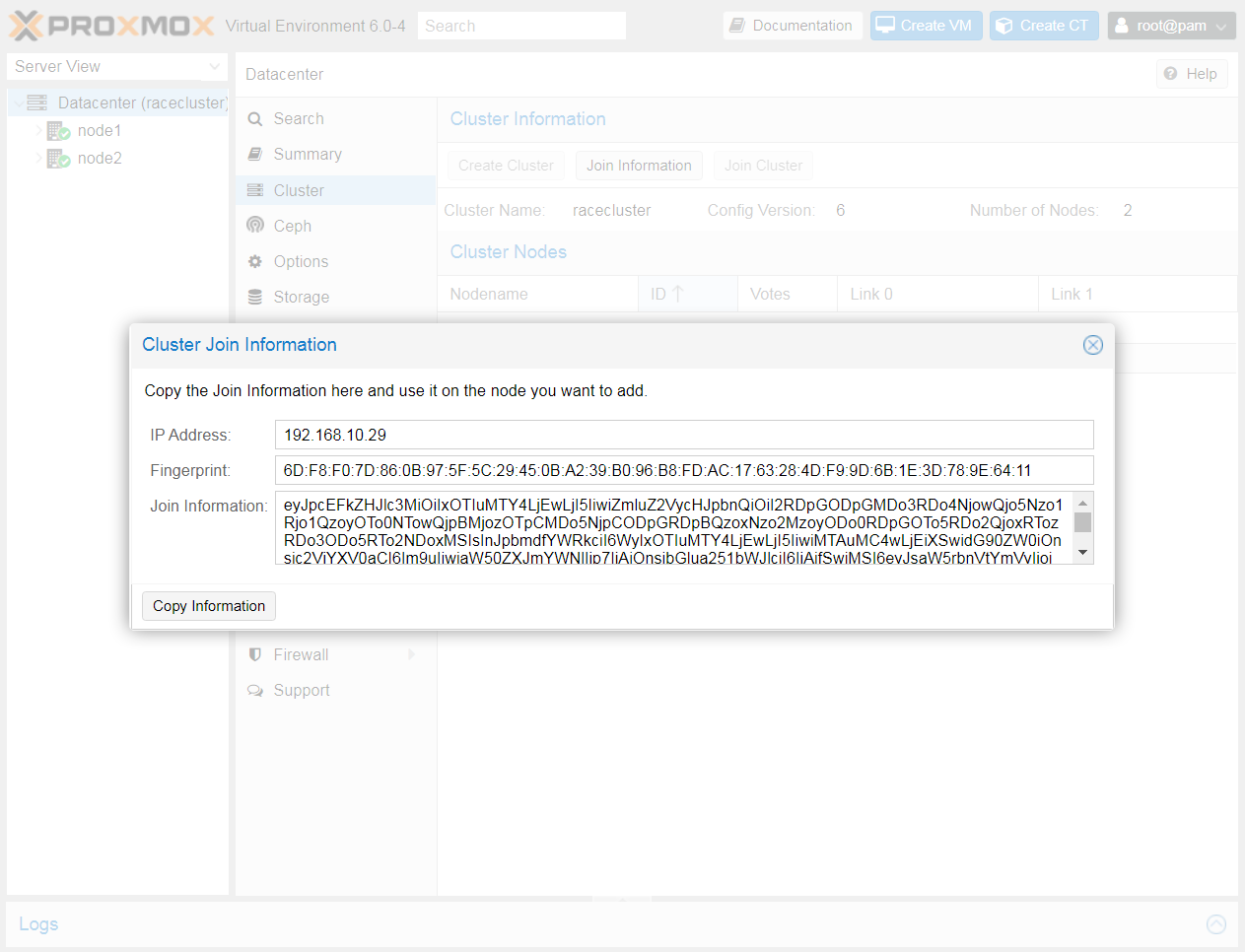The height and width of the screenshot is (952, 1245).
Task: Click the node1 server icon
Action: click(x=58, y=130)
